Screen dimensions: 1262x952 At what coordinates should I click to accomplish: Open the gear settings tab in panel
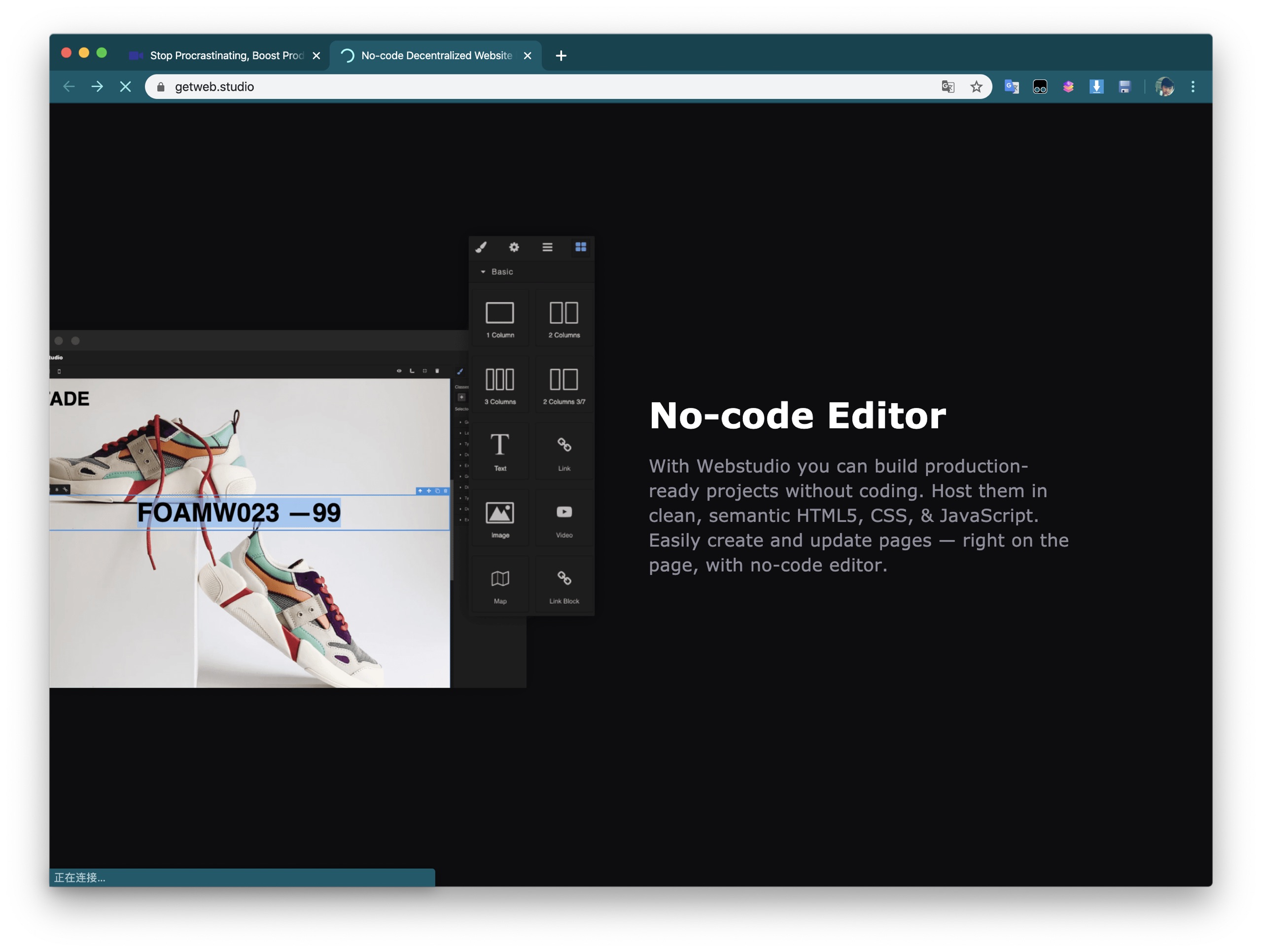pyautogui.click(x=514, y=247)
